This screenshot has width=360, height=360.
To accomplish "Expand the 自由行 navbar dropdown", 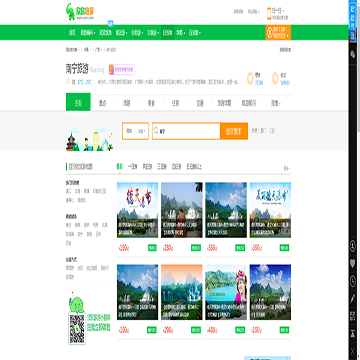I will click(137, 33).
